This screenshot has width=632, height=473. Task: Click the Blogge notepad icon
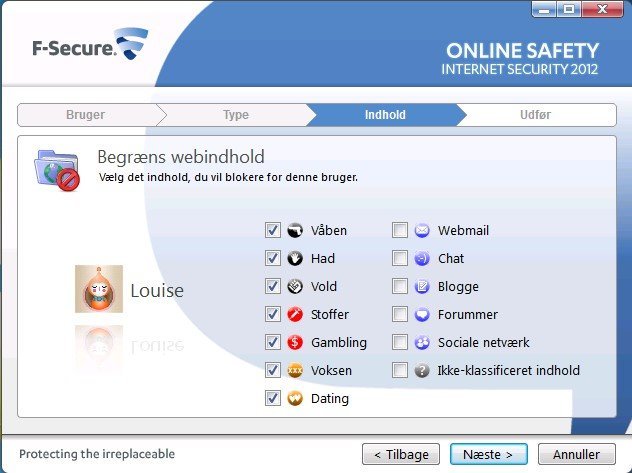coord(422,286)
